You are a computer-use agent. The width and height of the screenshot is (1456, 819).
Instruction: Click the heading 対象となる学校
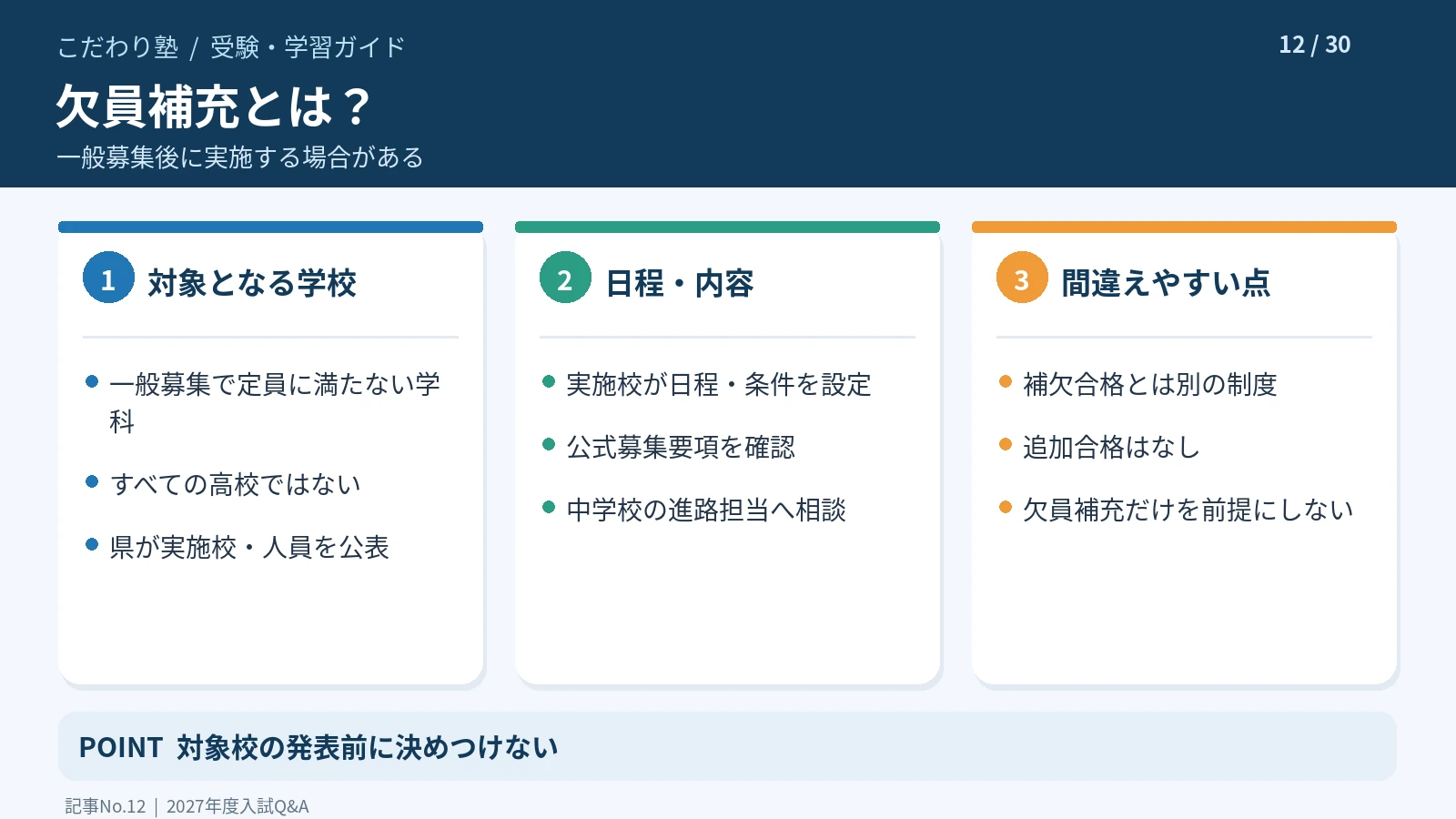[252, 283]
